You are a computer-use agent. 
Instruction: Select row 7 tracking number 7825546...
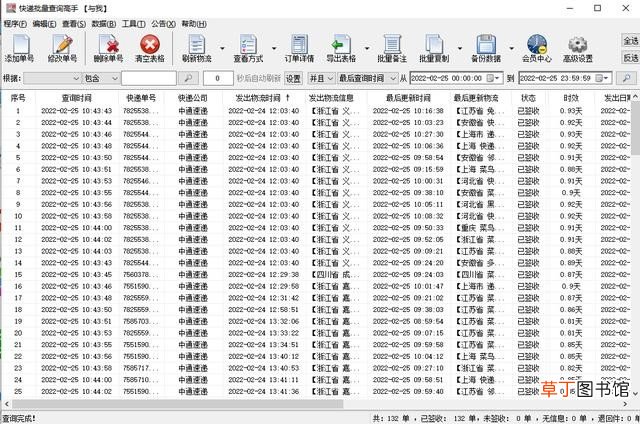pos(141,181)
